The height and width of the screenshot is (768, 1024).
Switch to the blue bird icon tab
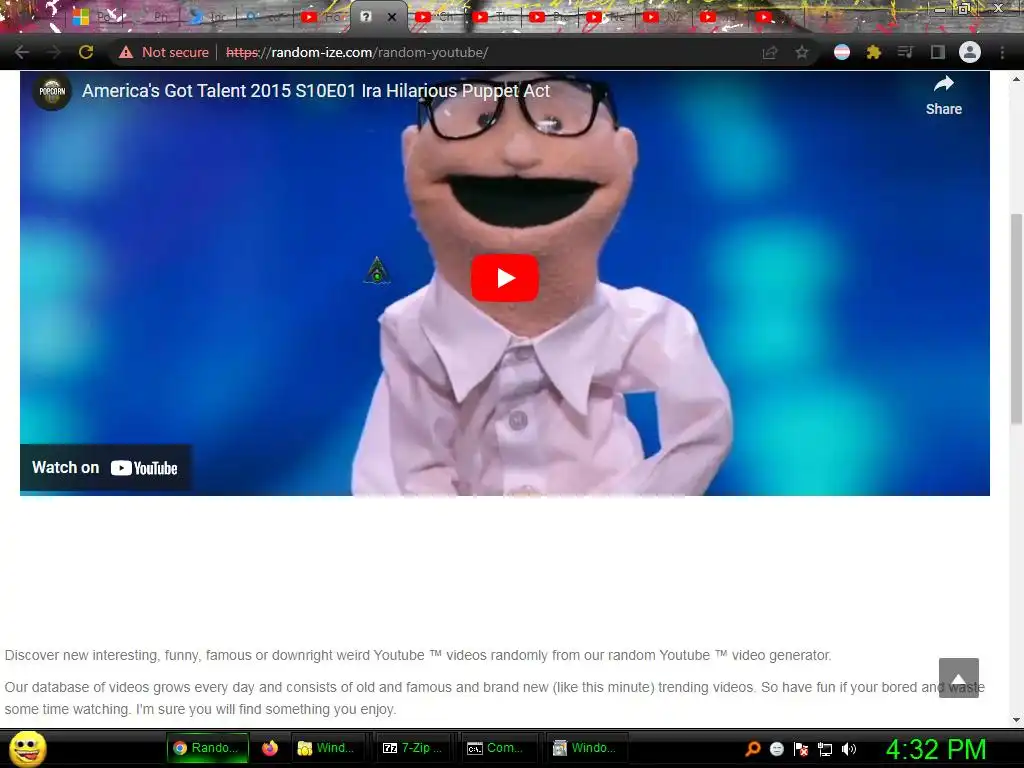(208, 17)
